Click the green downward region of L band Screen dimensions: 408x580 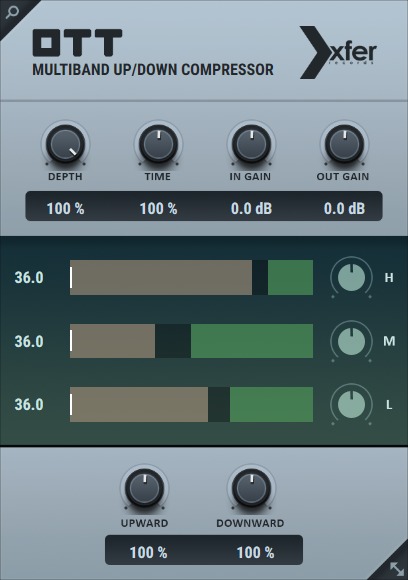coord(271,404)
